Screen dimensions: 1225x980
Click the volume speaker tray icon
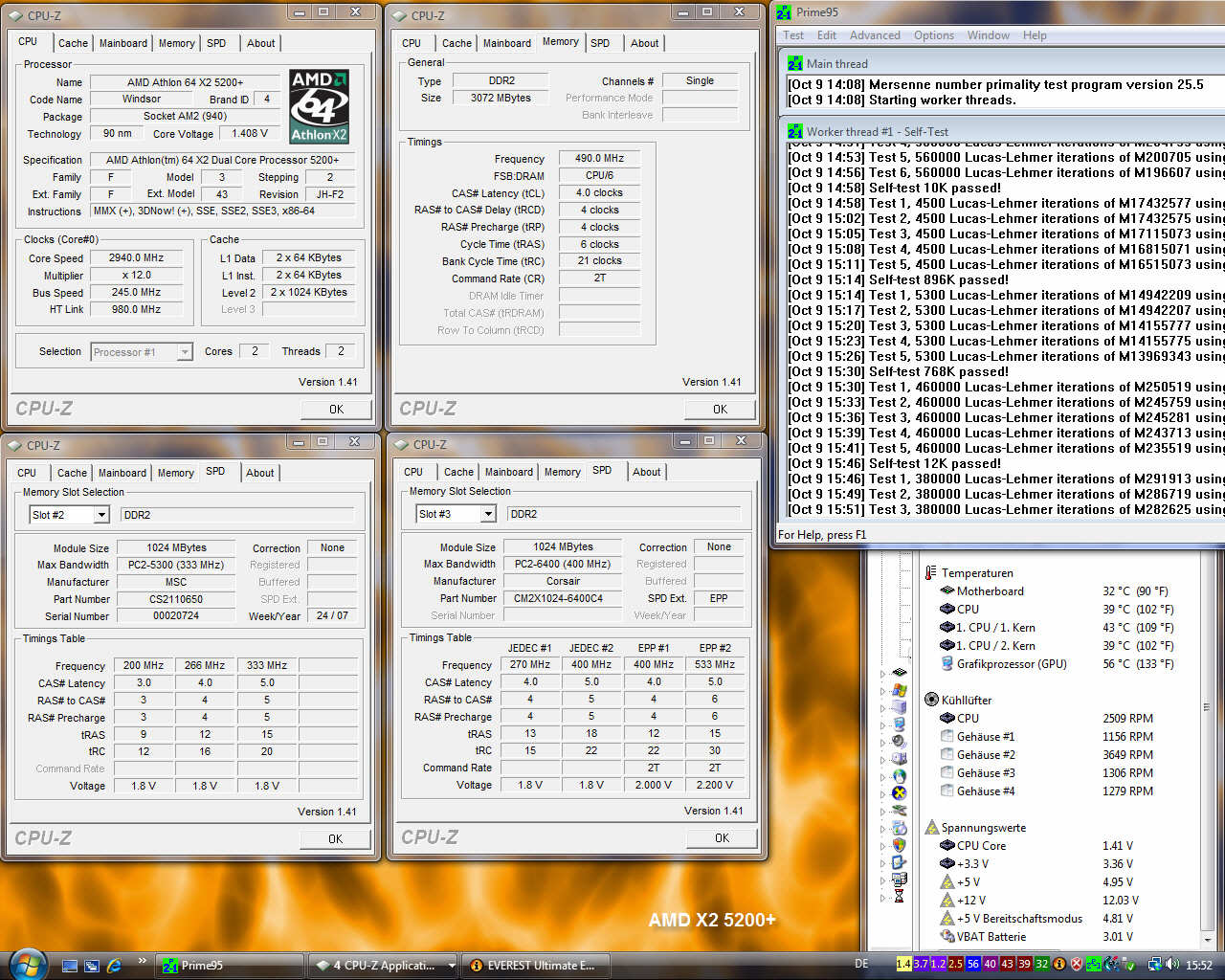tap(1172, 964)
